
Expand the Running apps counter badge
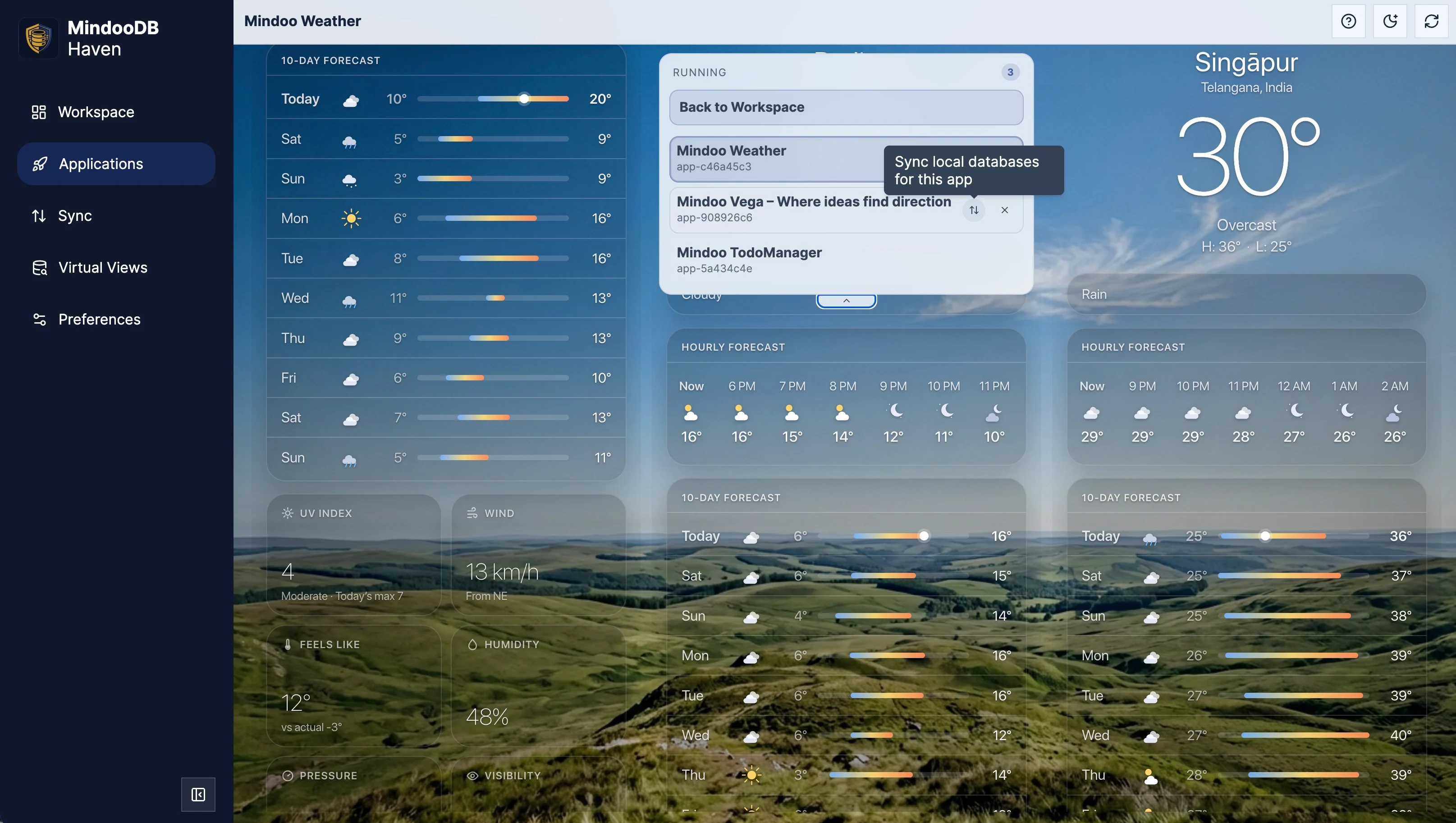pos(1010,72)
